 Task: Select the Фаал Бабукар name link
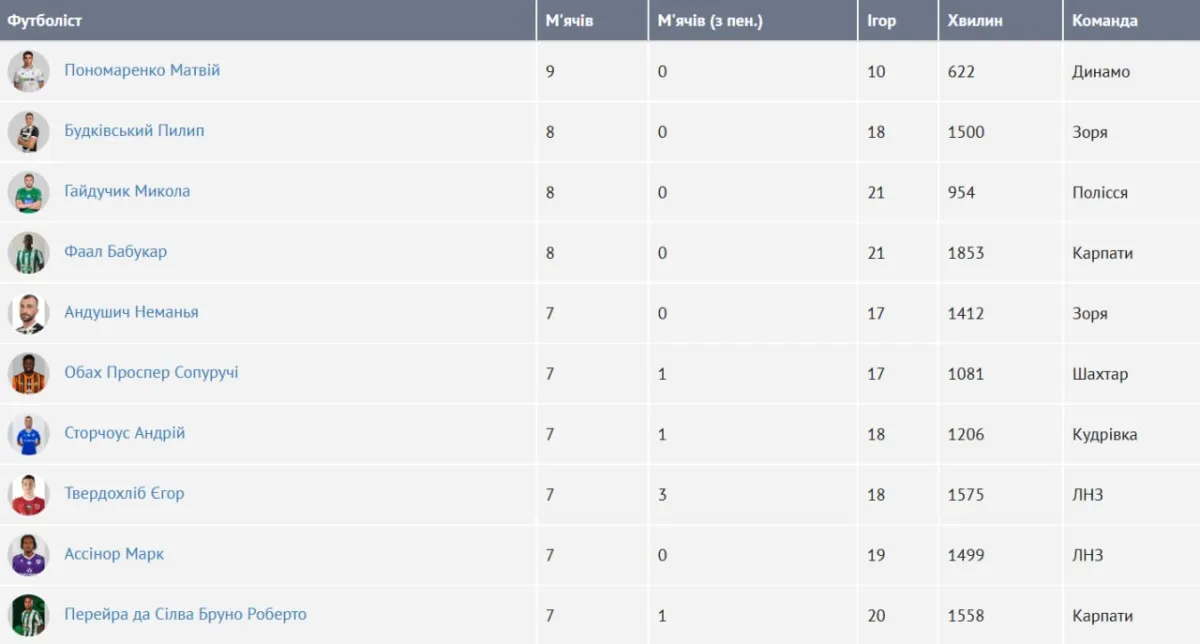tap(115, 252)
